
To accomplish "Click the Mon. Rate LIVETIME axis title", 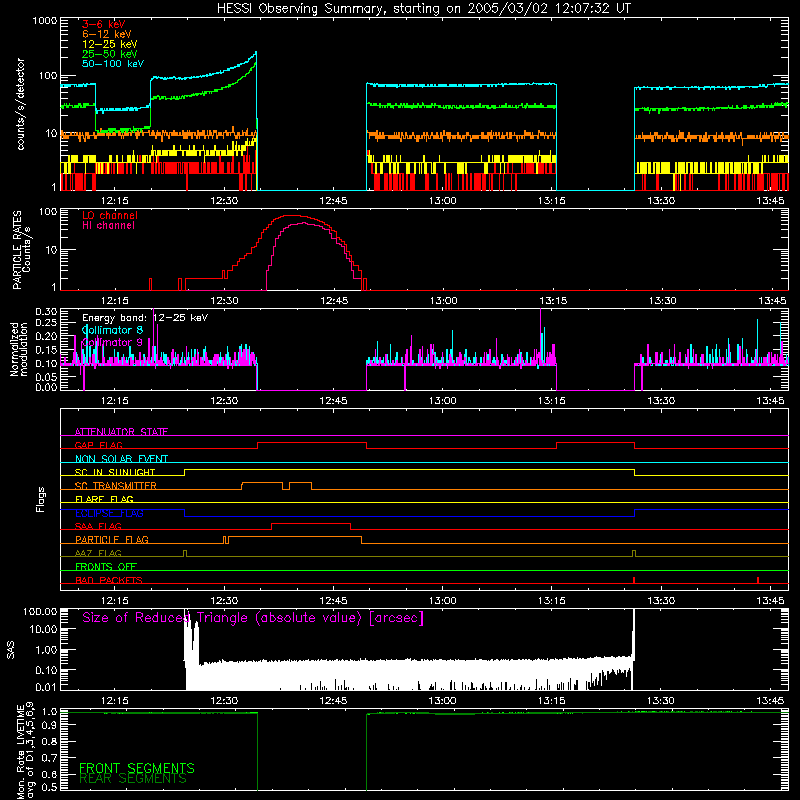I will point(26,751).
